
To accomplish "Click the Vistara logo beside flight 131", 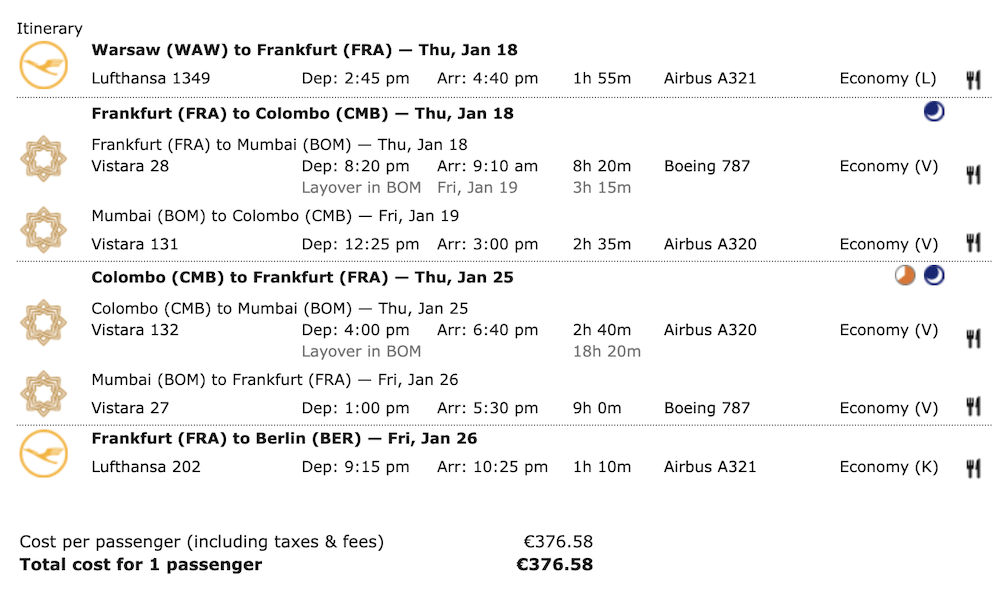I will [x=43, y=230].
